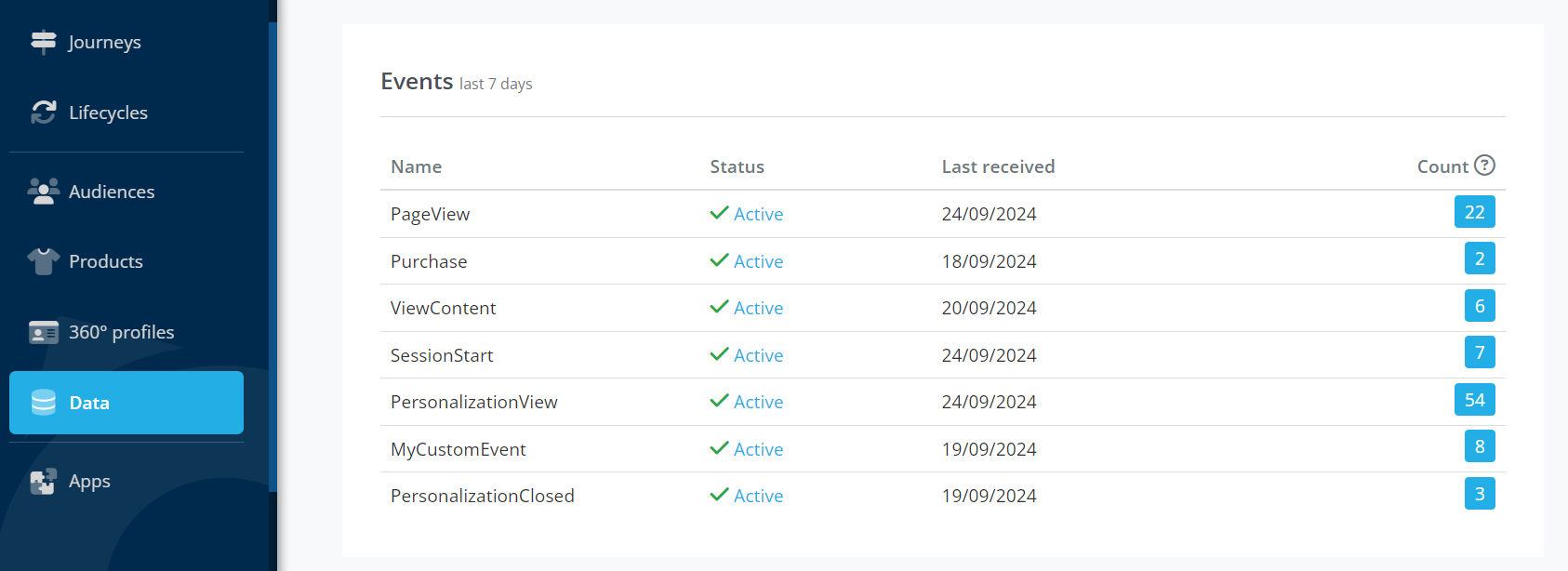This screenshot has height=571, width=1568.
Task: Click the green checkmark in the MyCustomEvent row
Action: (x=719, y=448)
